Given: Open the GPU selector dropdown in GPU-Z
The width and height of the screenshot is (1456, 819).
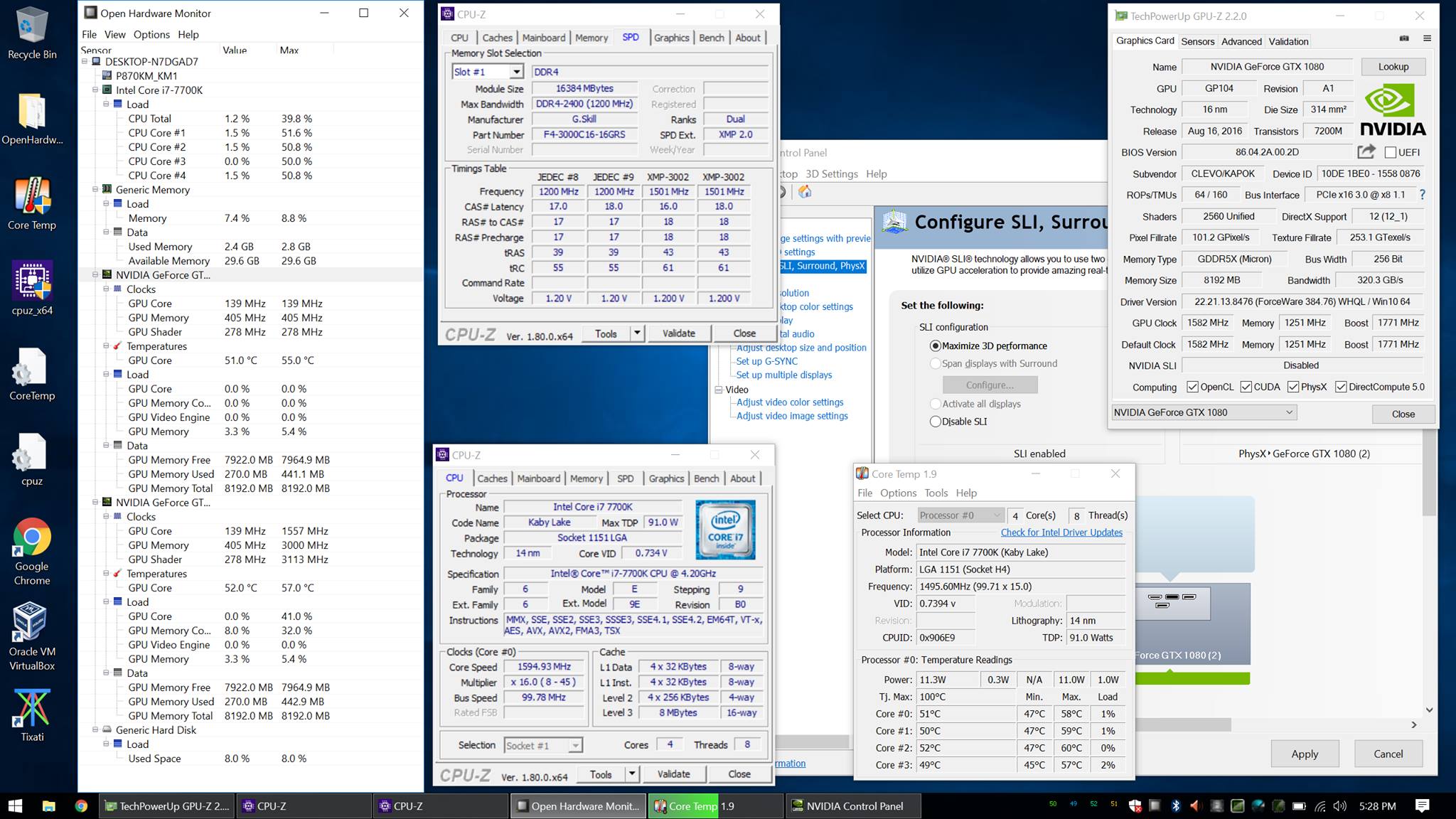Looking at the screenshot, I should coord(1204,412).
